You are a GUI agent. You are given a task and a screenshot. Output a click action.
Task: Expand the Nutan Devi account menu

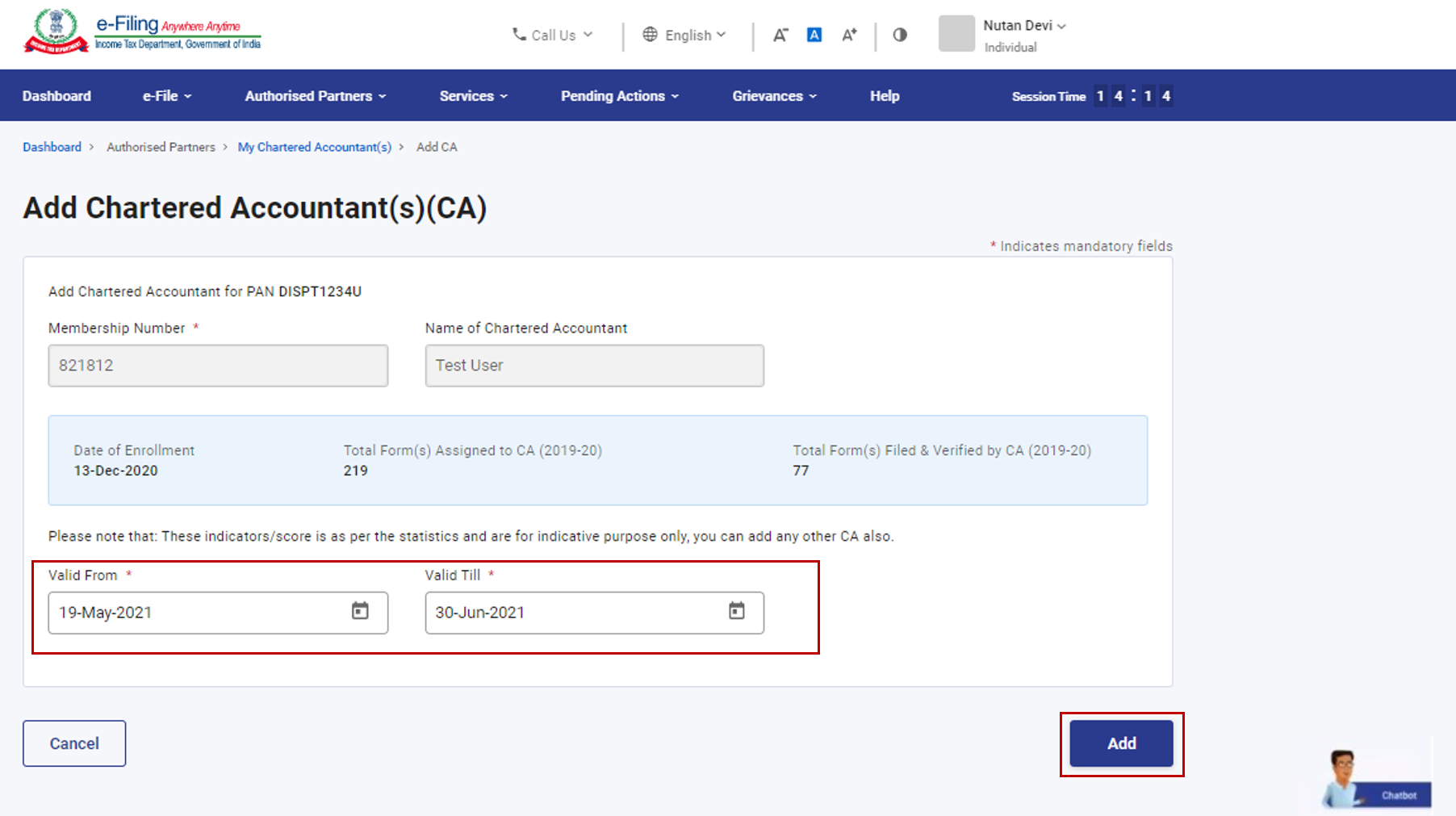point(1024,26)
